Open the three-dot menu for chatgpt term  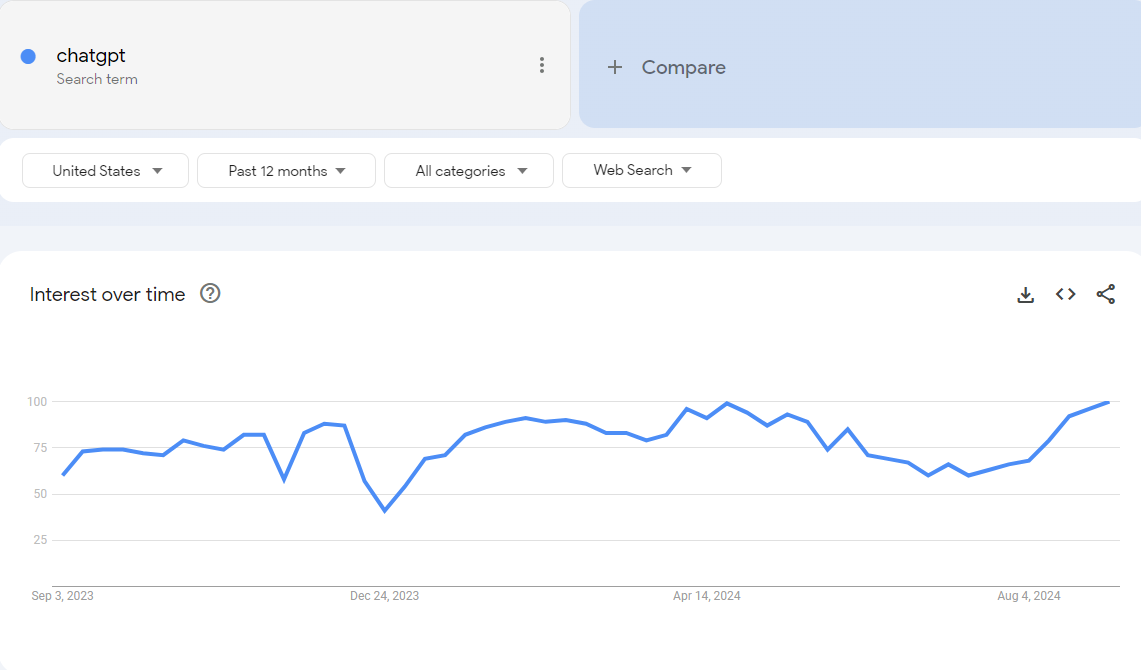click(541, 65)
